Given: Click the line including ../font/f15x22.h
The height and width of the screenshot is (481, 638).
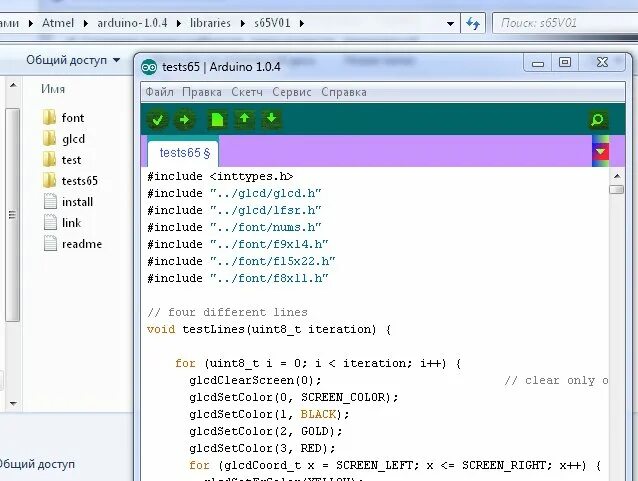Looking at the screenshot, I should [241, 261].
